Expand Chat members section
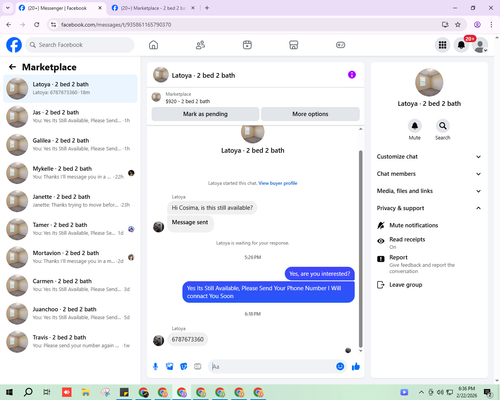 429,174
